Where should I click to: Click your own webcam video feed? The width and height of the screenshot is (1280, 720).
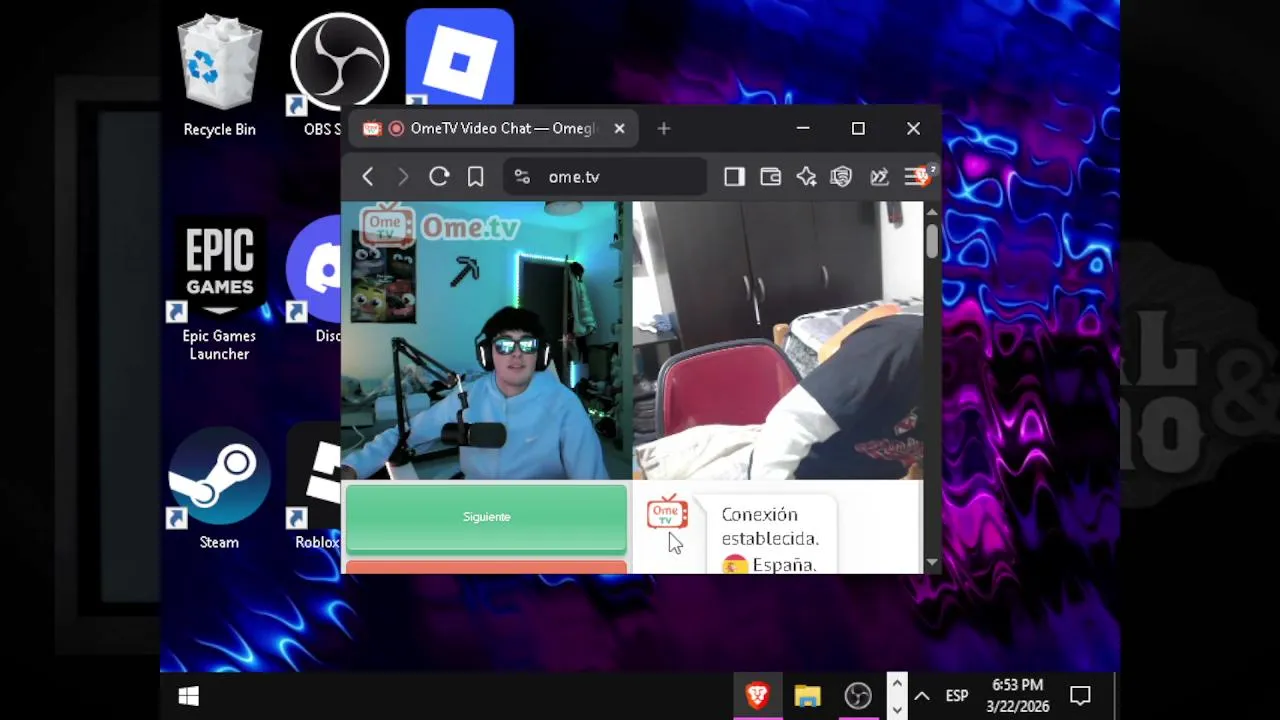coord(486,341)
